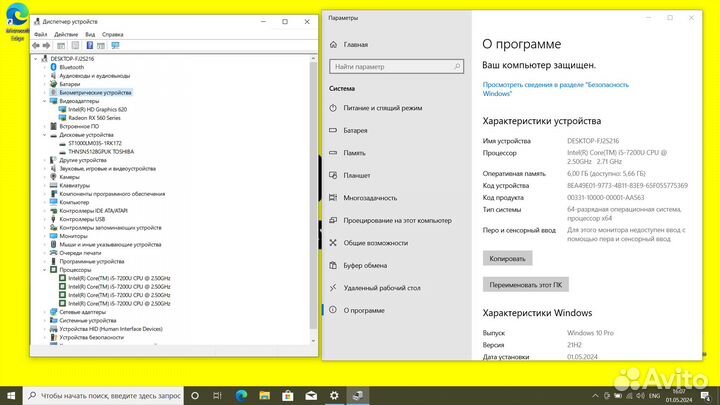Collapse the Дисковые устройства category
This screenshot has width=720, height=405.
(45, 135)
